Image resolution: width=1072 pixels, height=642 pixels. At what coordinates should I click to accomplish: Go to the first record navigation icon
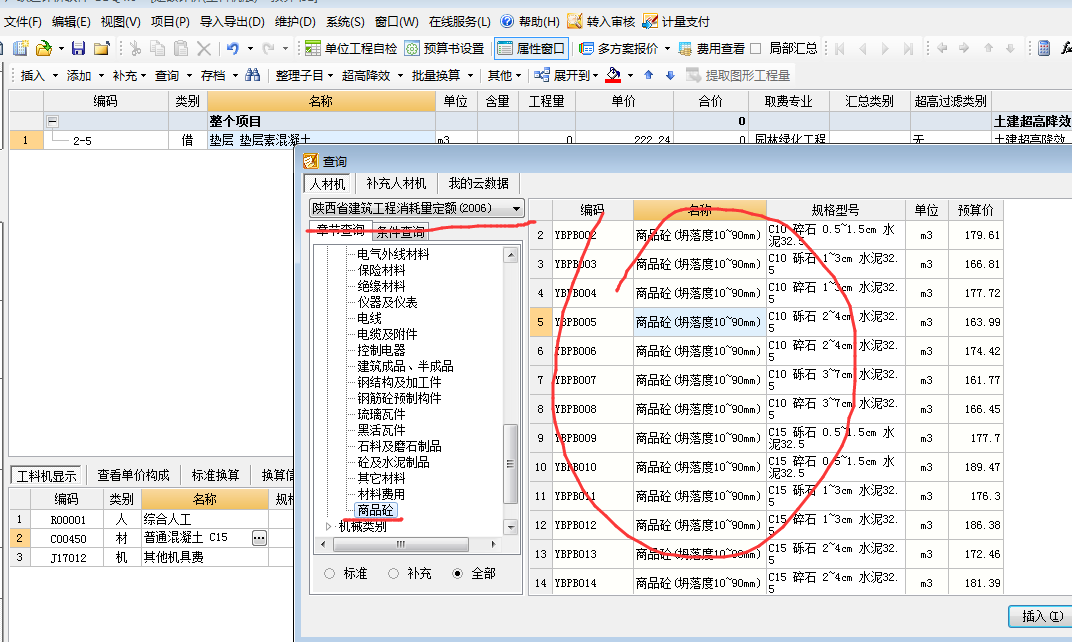click(x=840, y=49)
